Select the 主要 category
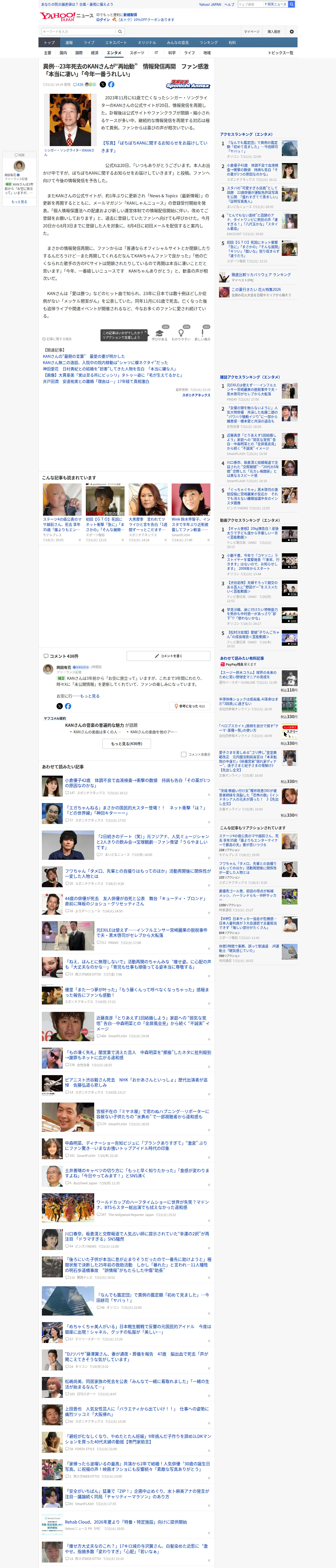The image size is (336, 1568). pyautogui.click(x=48, y=53)
